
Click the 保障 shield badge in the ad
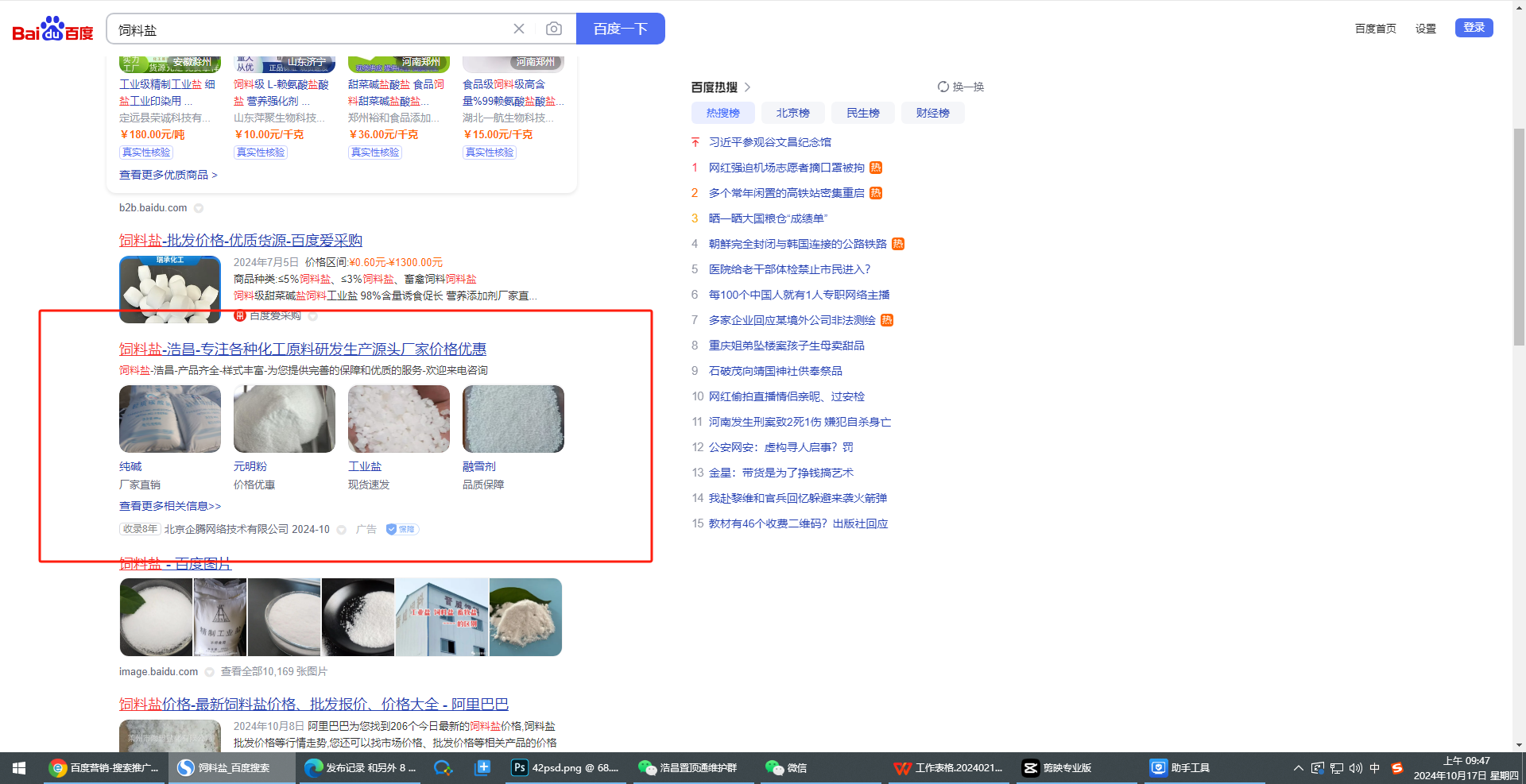402,529
